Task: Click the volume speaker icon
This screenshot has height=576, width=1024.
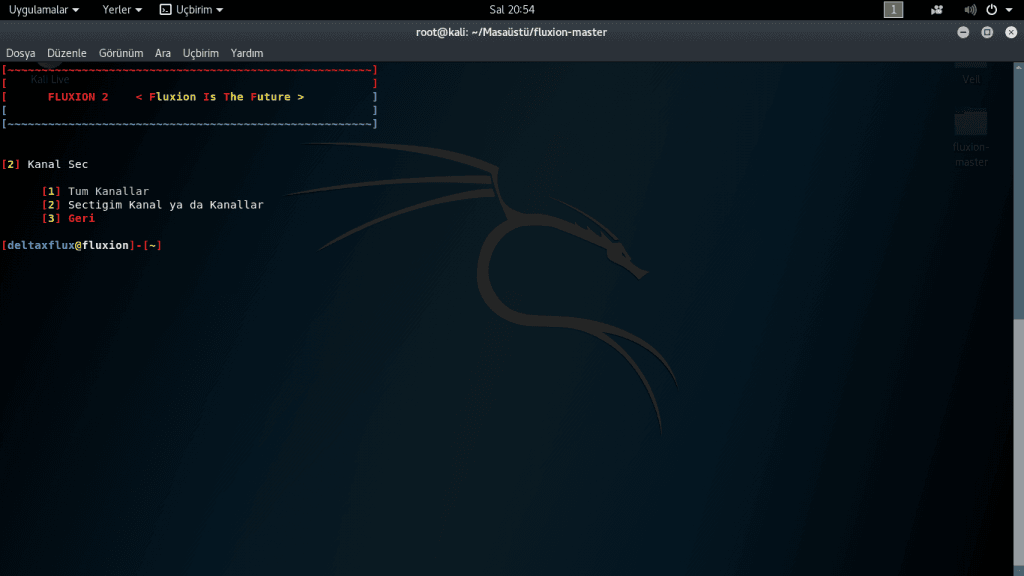Action: point(970,10)
